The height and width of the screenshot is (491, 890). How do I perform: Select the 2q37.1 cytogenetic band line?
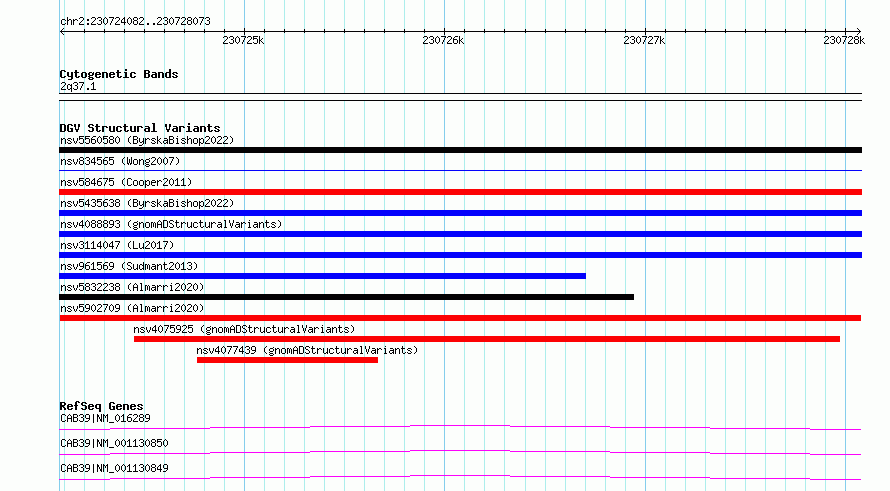[x=460, y=97]
